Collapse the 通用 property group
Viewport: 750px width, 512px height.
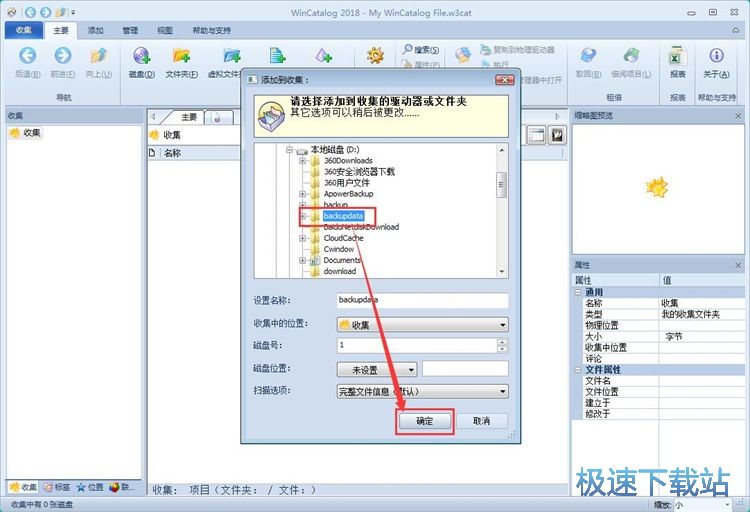(x=578, y=292)
